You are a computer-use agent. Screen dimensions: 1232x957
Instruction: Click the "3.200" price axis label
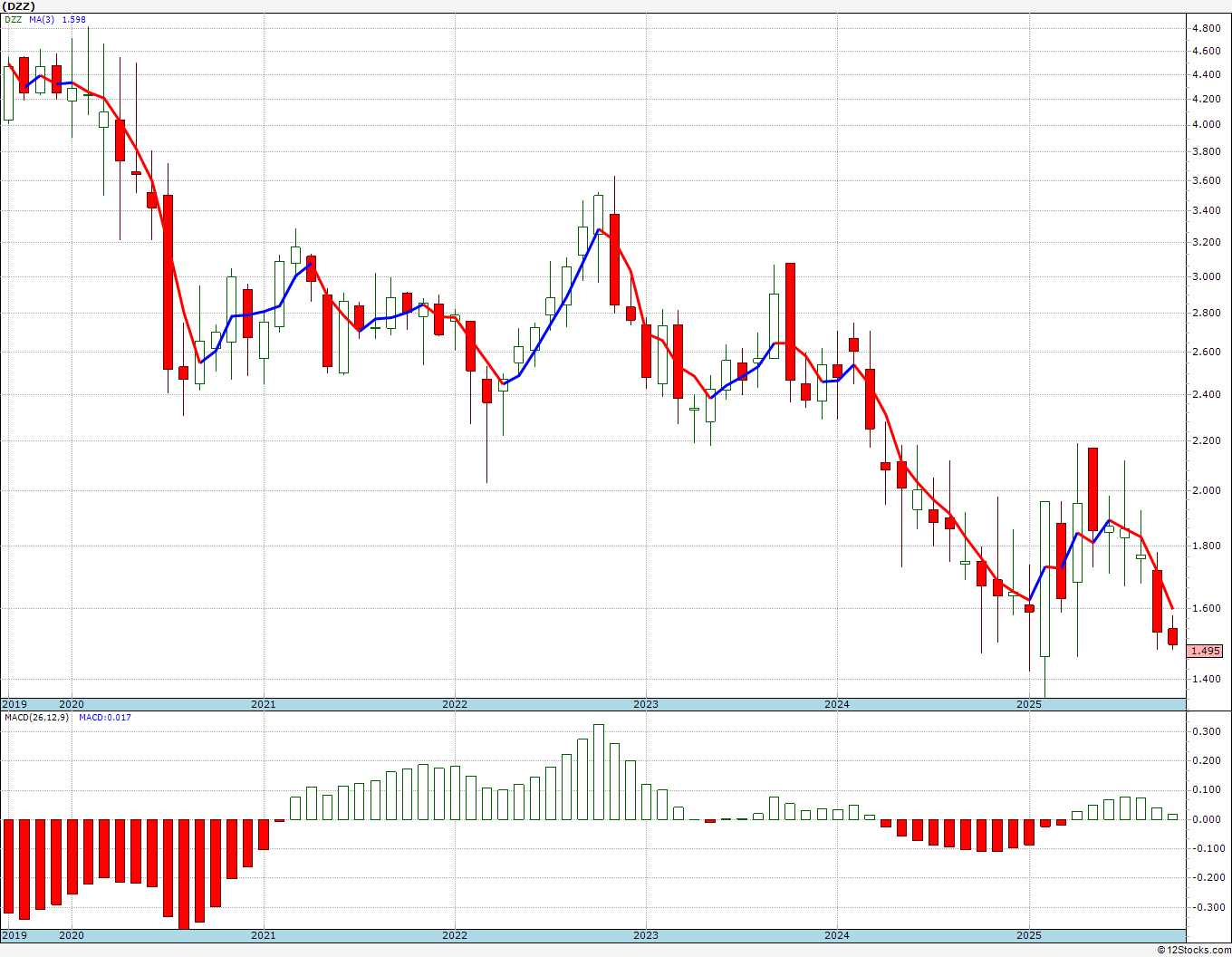[1206, 242]
